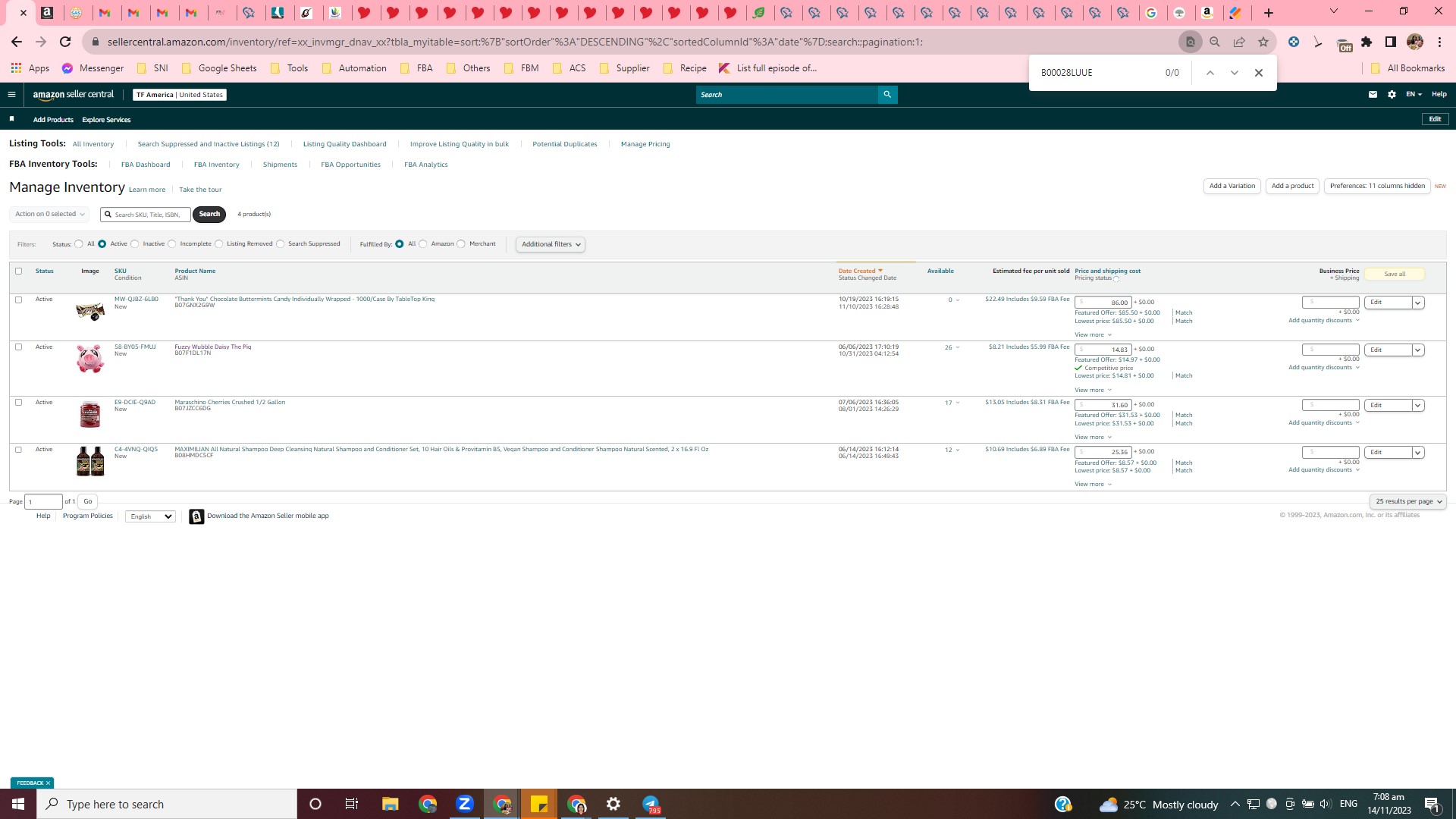The image size is (1456, 819).
Task: Go to next find-in-page match
Action: 1235,73
